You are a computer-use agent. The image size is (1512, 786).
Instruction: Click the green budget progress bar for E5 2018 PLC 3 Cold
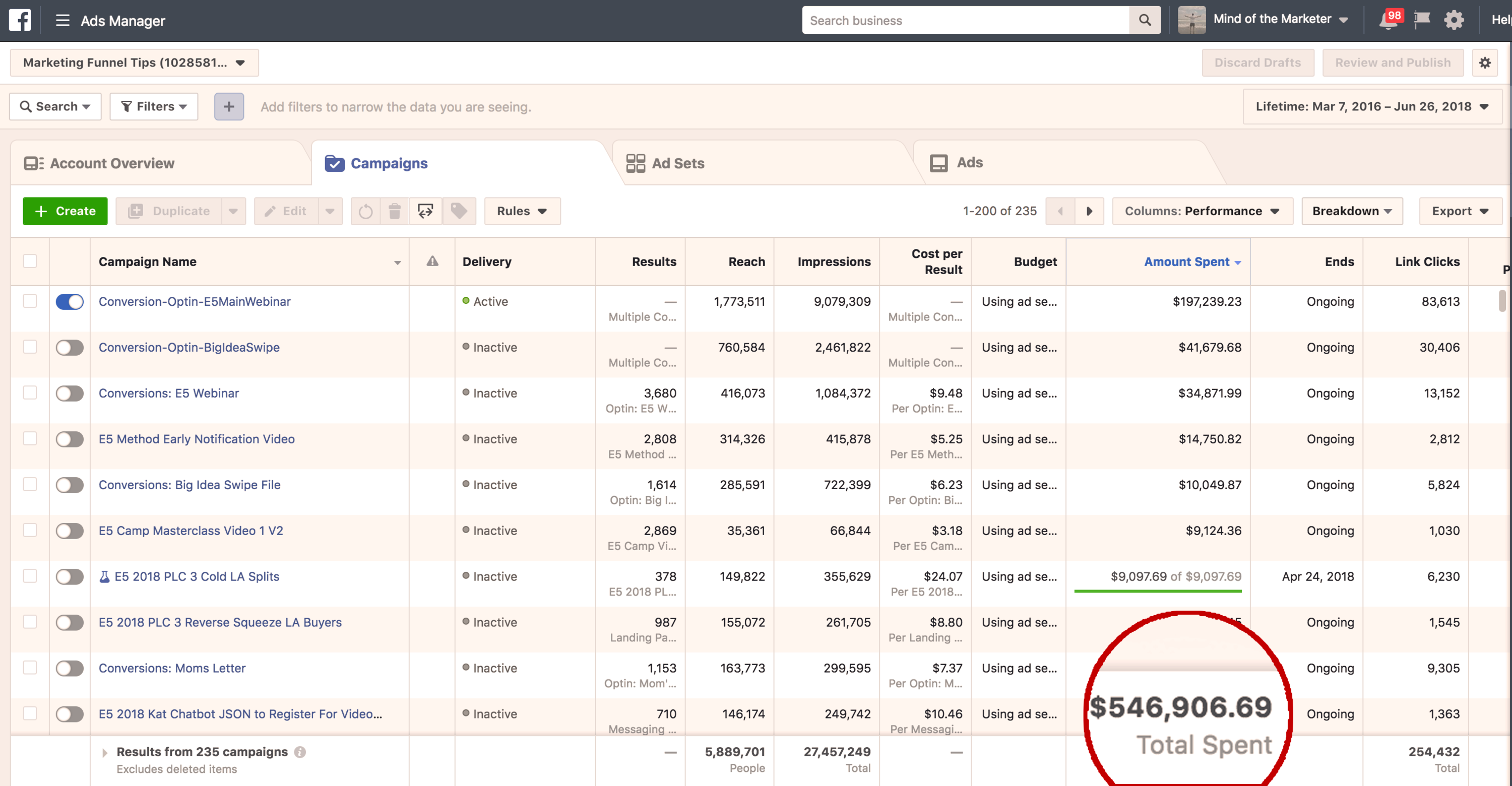(1158, 591)
